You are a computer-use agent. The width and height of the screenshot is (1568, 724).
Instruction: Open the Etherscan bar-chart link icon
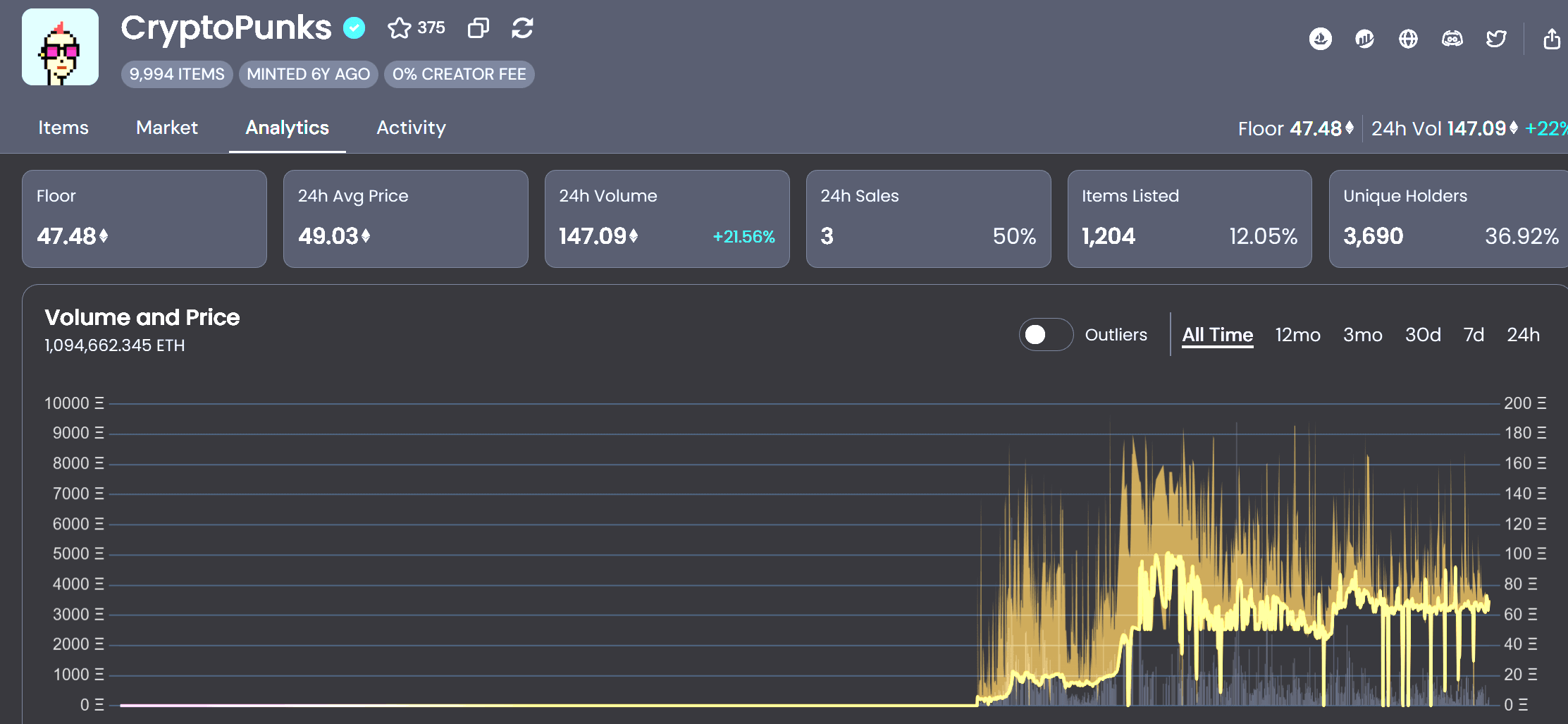(1364, 39)
